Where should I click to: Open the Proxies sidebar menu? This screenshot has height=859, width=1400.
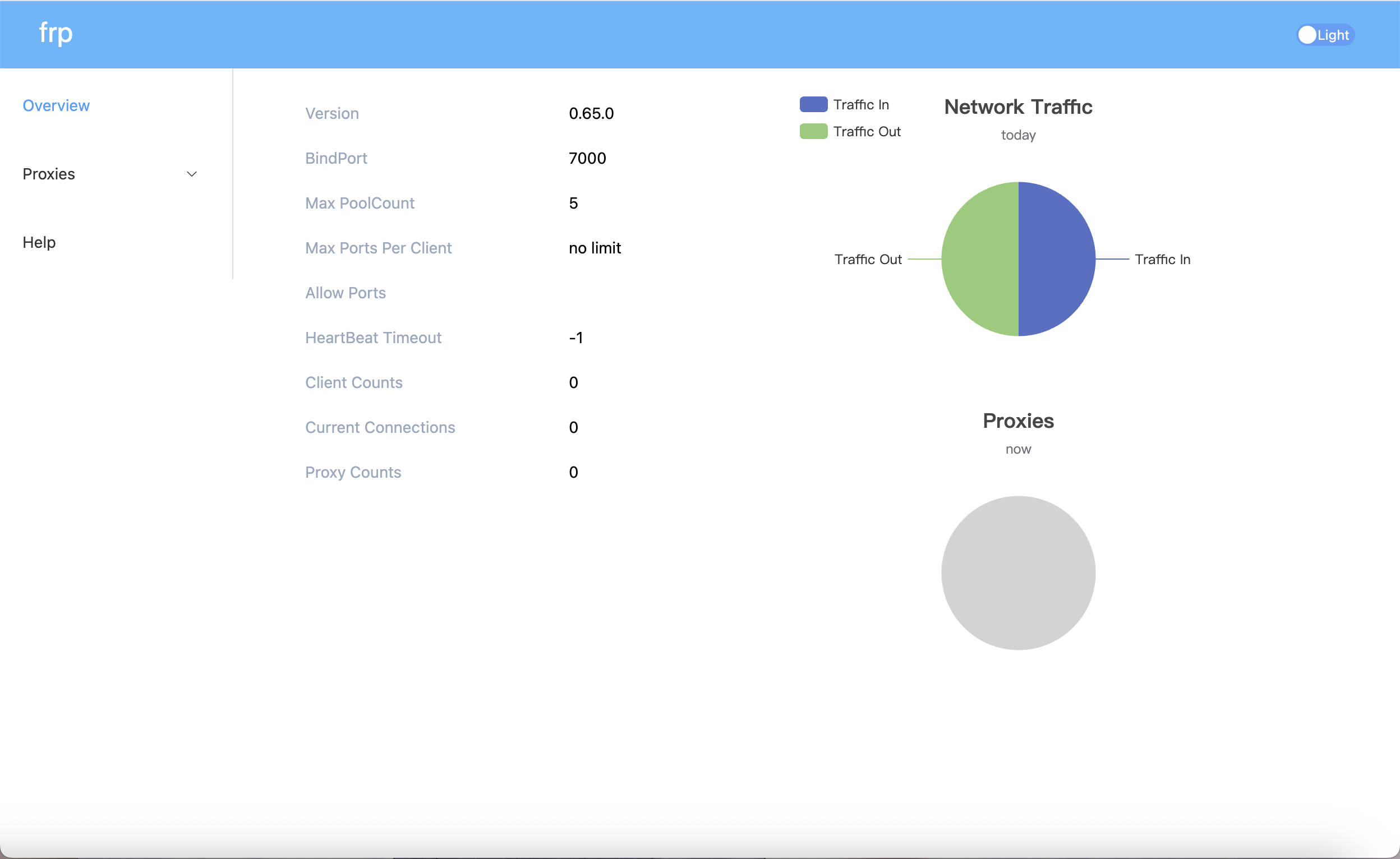[49, 174]
